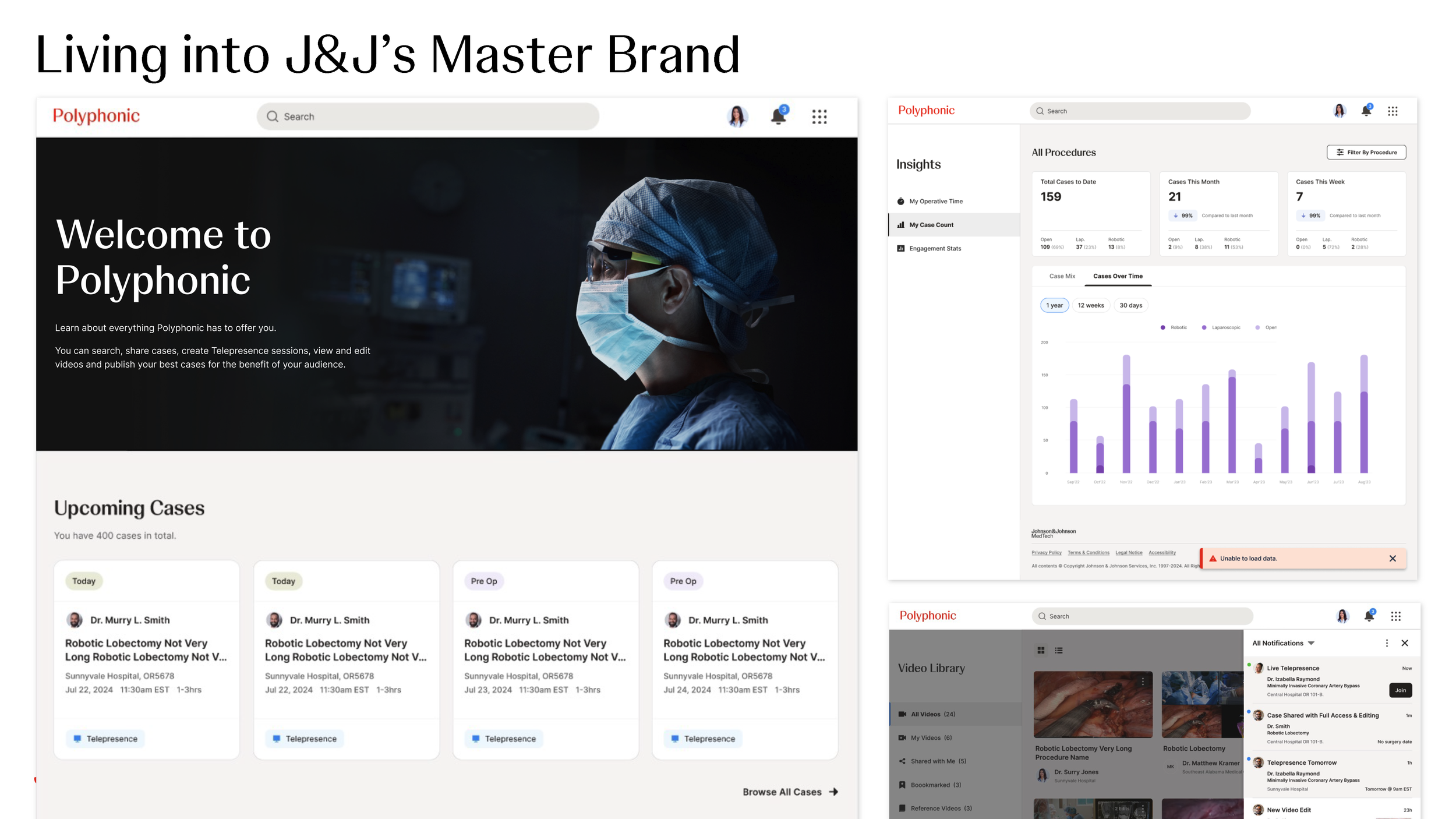Switch Video Library to grid view
Viewport: 1456px width, 819px height.
1041,650
